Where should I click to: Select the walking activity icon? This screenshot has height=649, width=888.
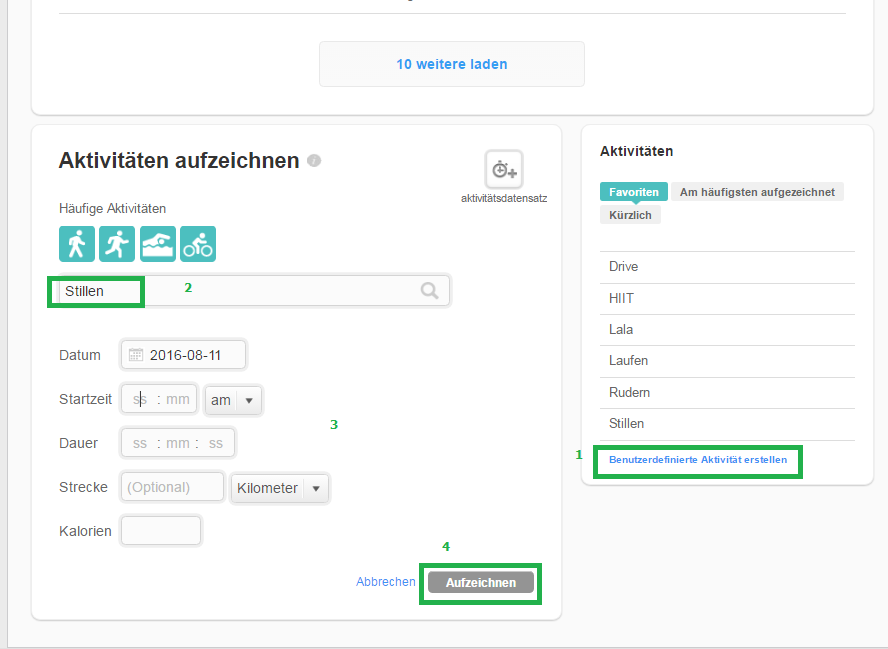pyautogui.click(x=76, y=243)
